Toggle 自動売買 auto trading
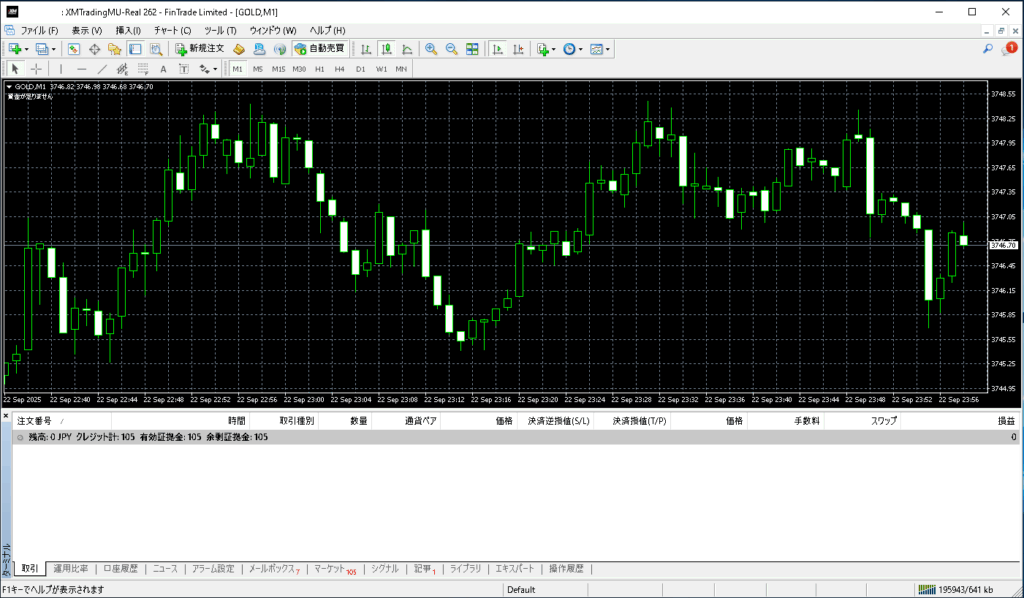 tap(320, 48)
